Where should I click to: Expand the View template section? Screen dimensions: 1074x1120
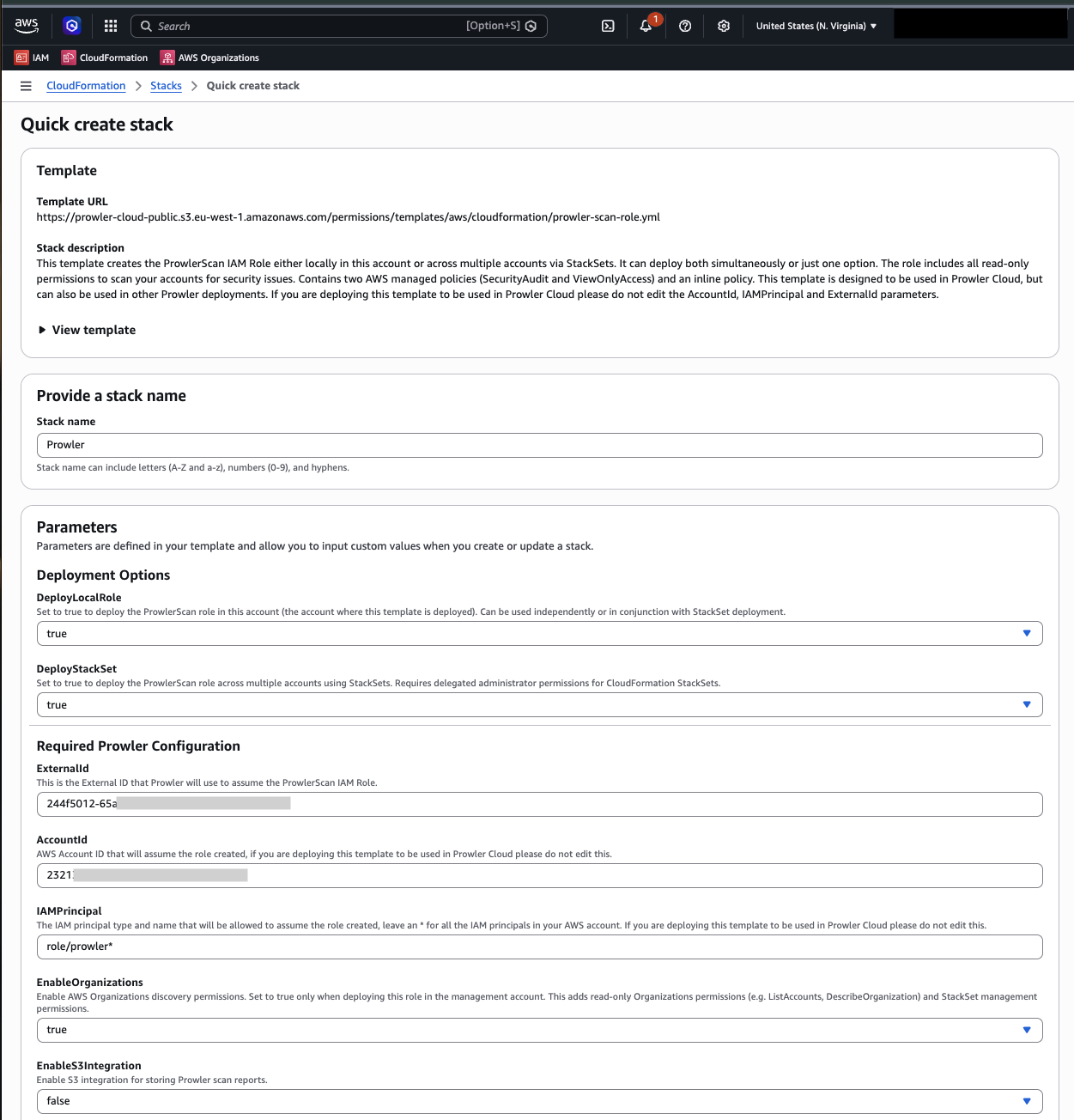point(87,330)
